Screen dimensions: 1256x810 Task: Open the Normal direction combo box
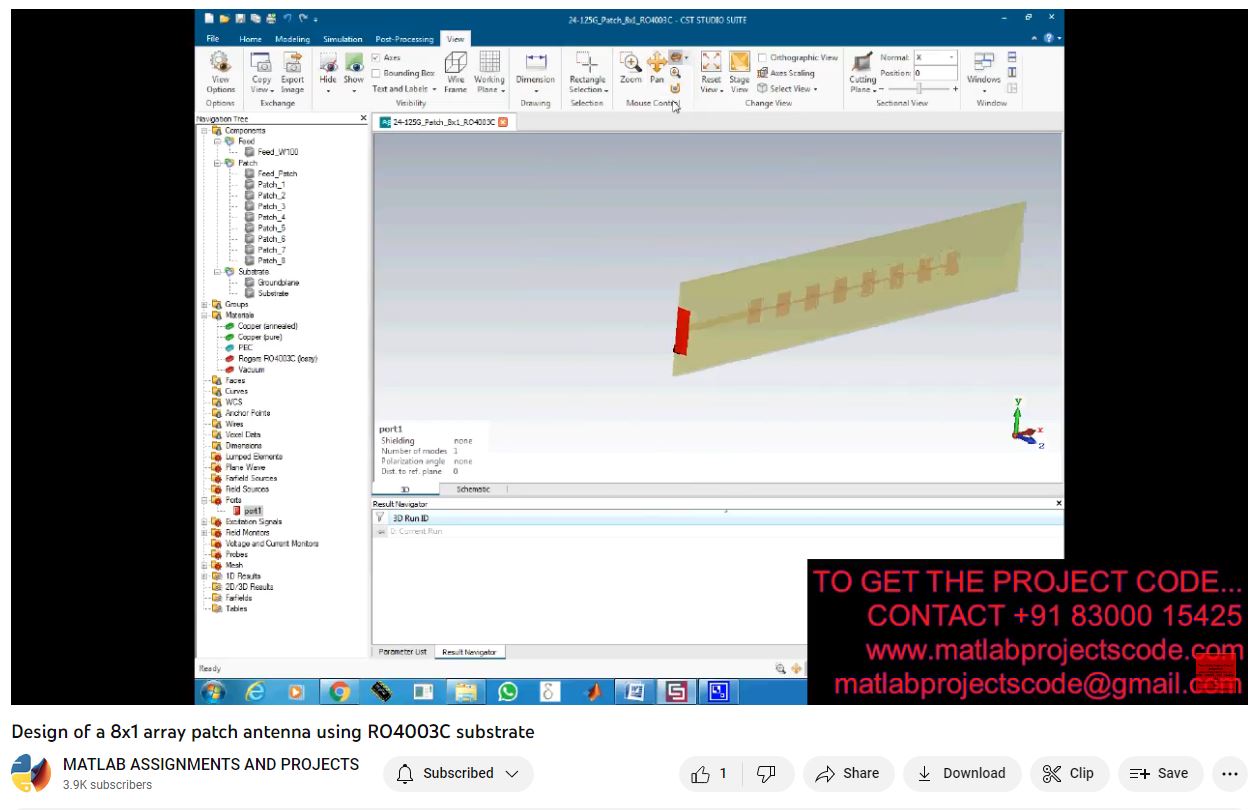pos(935,58)
